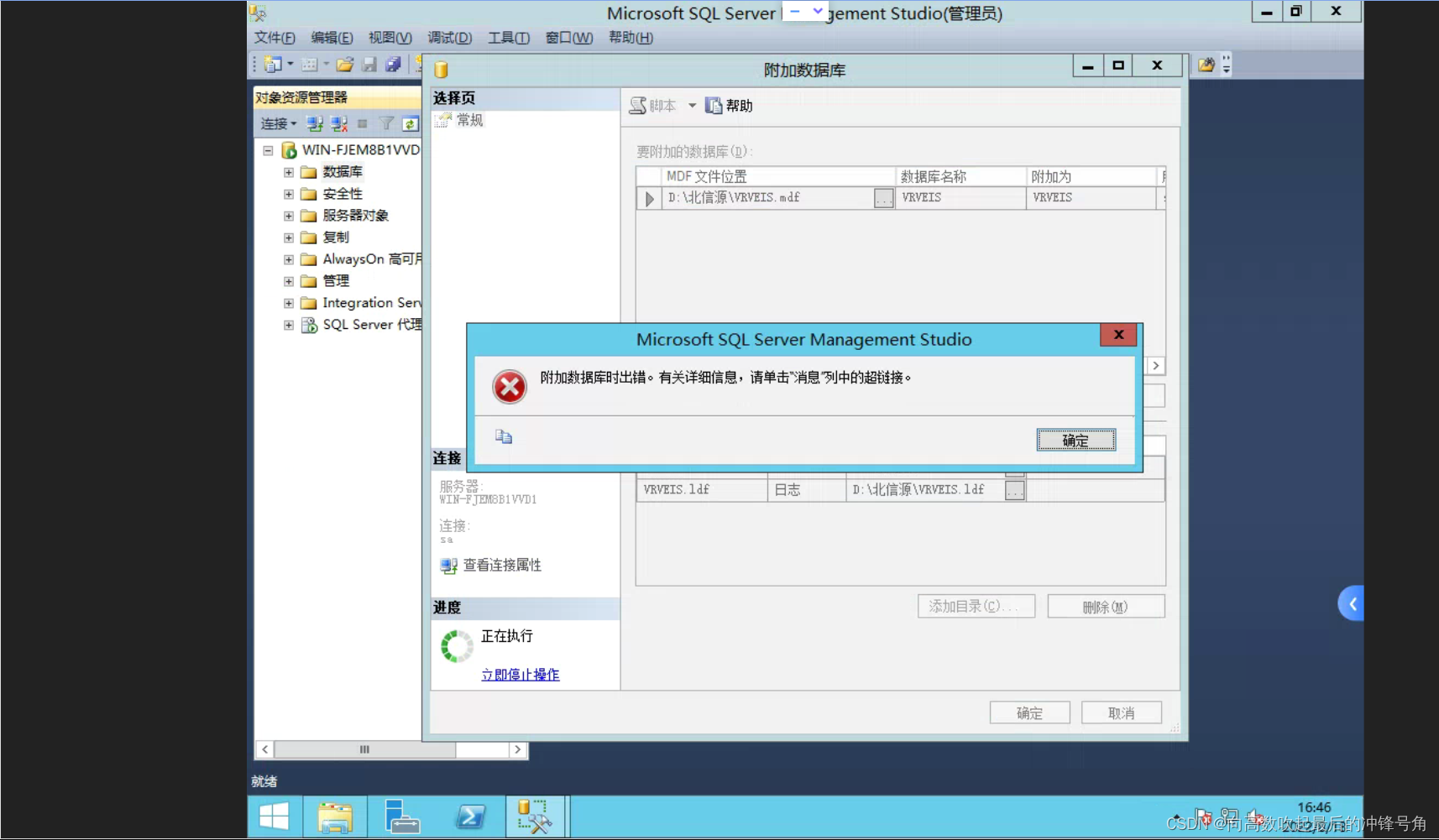The width and height of the screenshot is (1439, 840).
Task: Expand the SQL Server 代理 node
Action: [289, 325]
